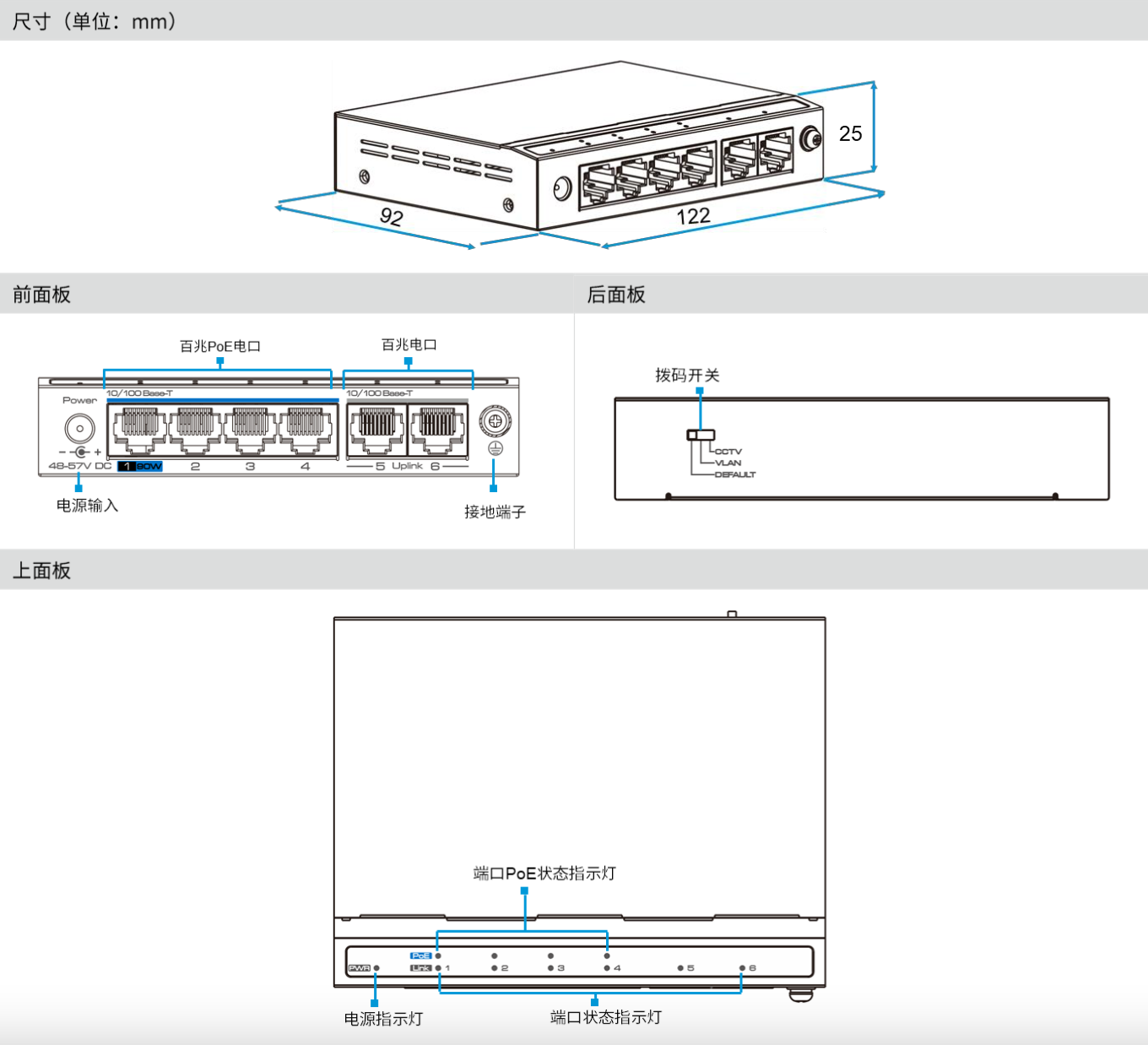Click the grounding screw terminal on front panel
The height and width of the screenshot is (1045, 1148).
click(x=495, y=420)
